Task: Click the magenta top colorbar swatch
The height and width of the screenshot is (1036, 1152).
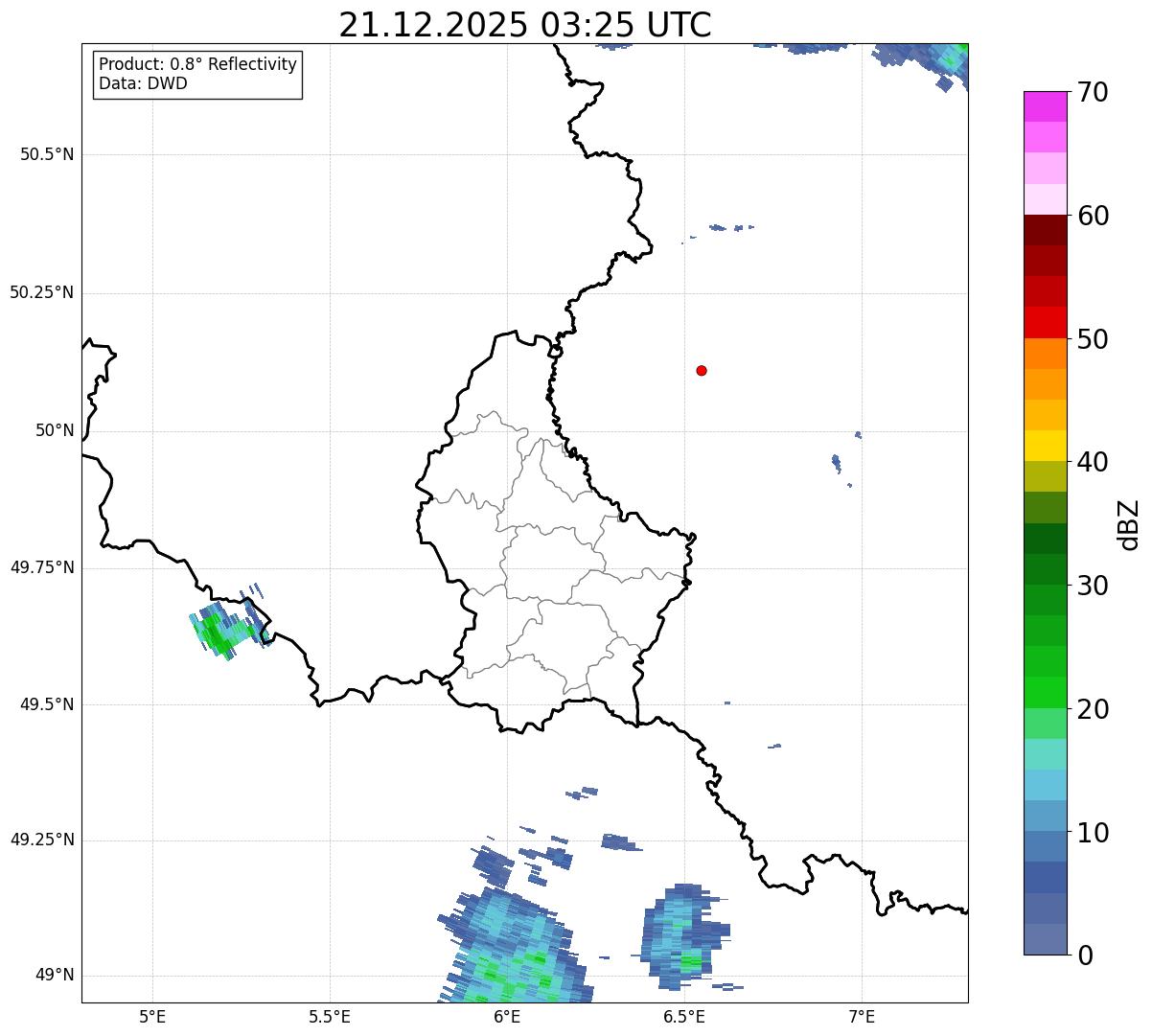Action: pyautogui.click(x=1045, y=106)
